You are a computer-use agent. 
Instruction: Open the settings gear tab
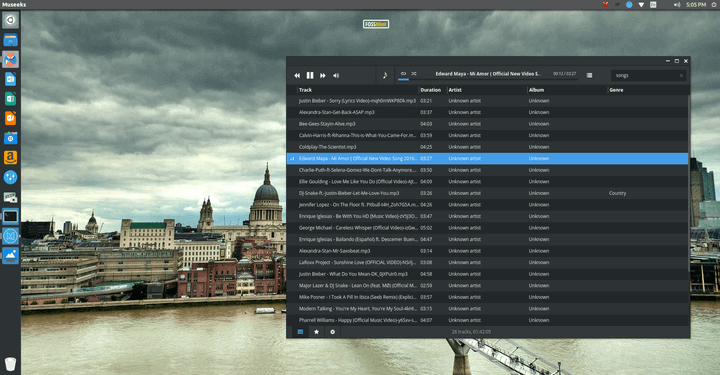(332, 332)
